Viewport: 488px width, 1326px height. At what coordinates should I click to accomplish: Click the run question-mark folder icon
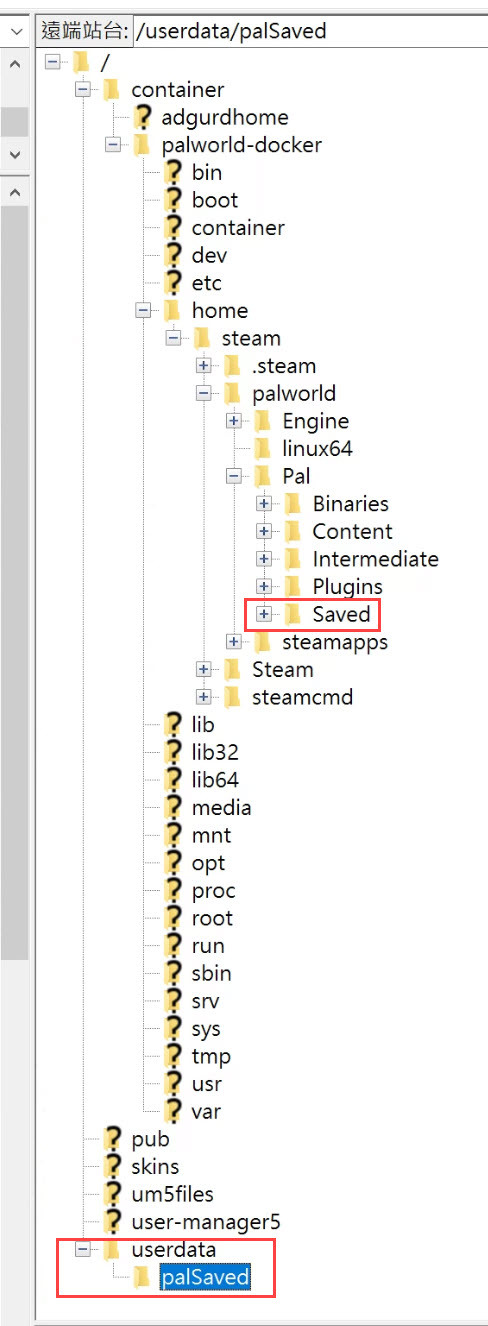174,945
